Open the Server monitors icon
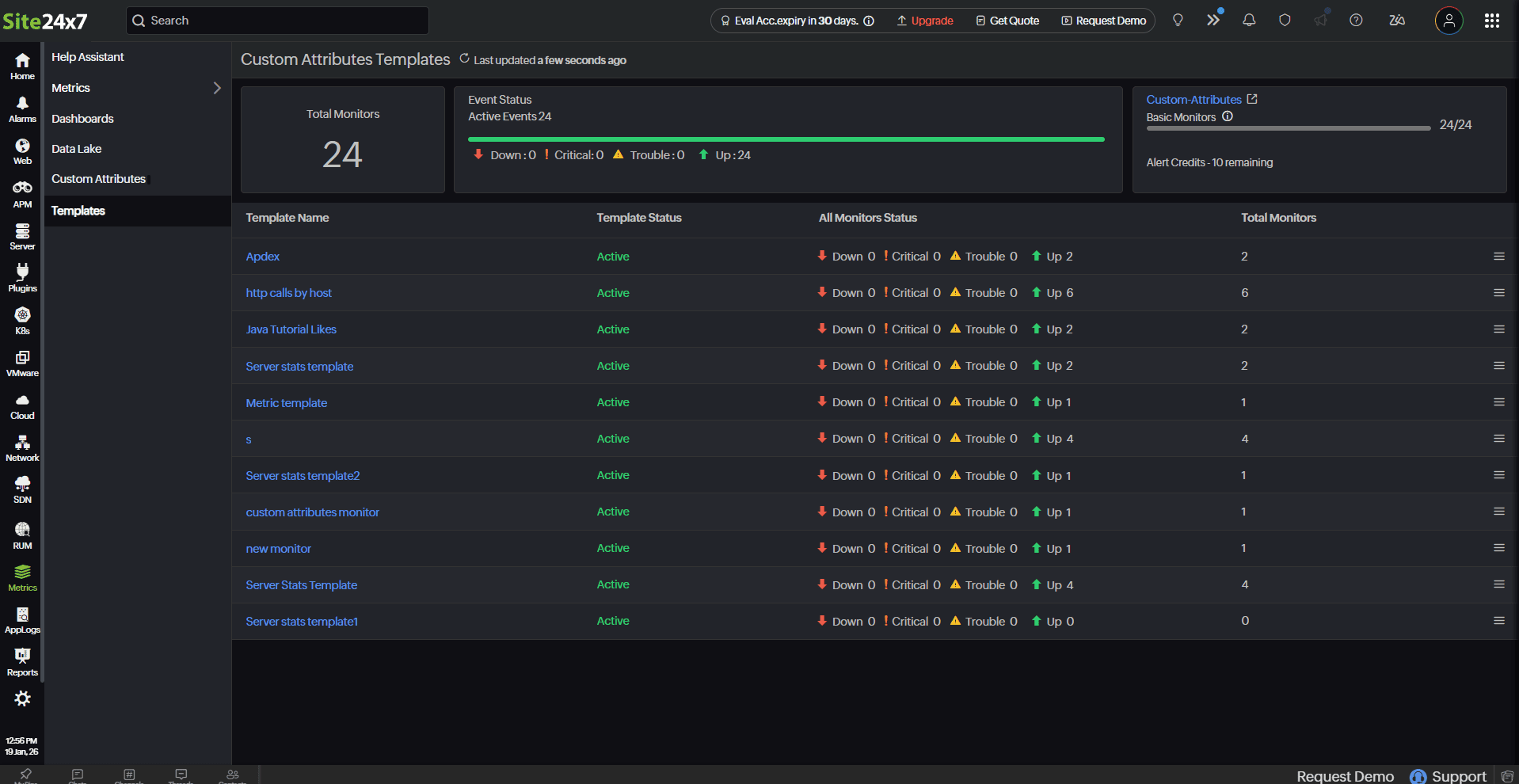Viewport: 1519px width, 784px height. (x=22, y=236)
